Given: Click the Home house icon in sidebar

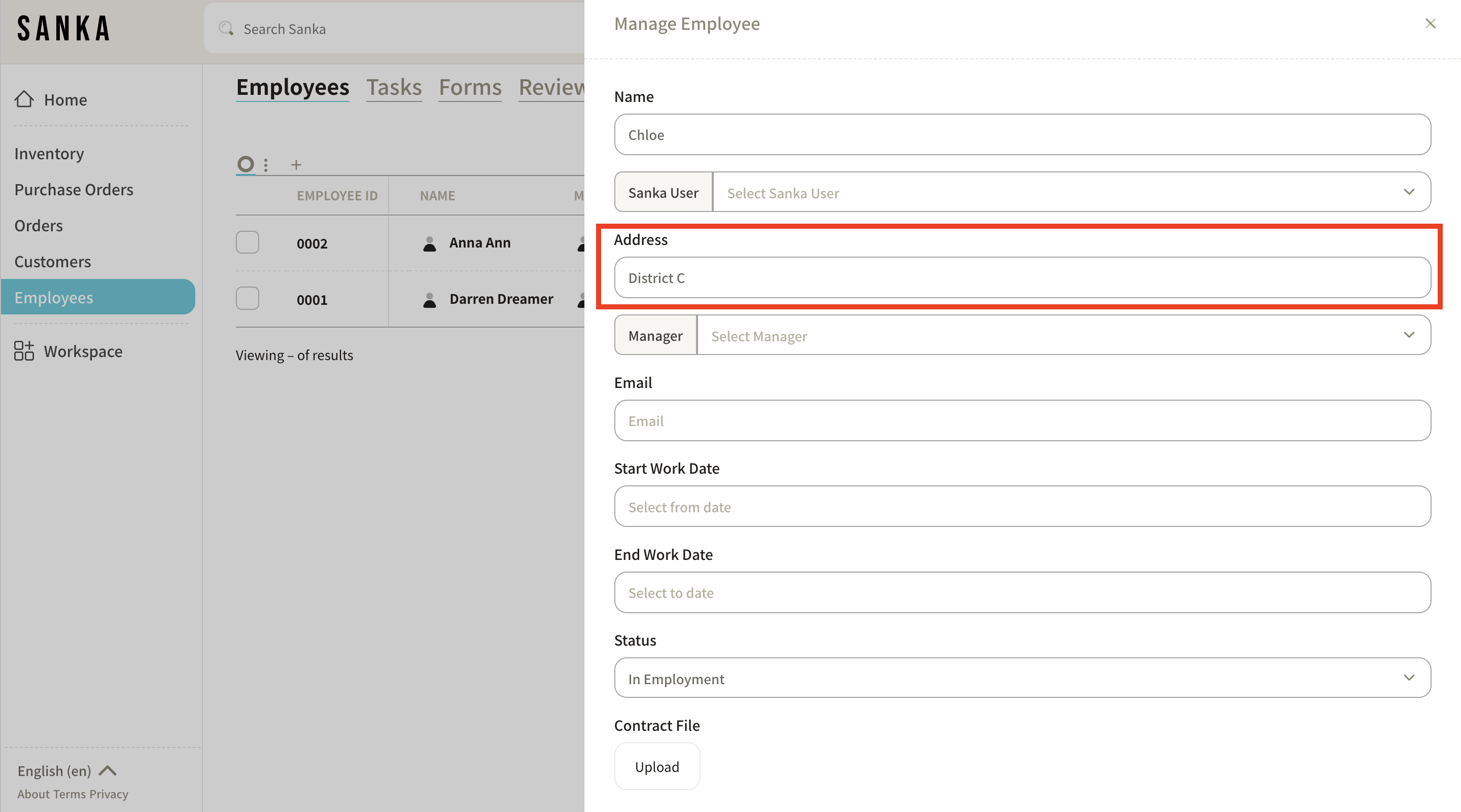Looking at the screenshot, I should click(x=24, y=99).
